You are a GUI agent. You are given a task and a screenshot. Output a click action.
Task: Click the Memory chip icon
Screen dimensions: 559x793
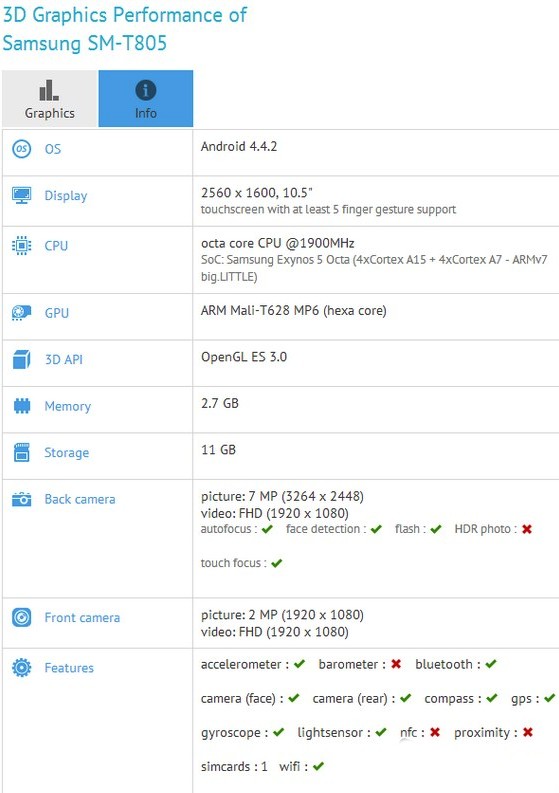point(21,406)
